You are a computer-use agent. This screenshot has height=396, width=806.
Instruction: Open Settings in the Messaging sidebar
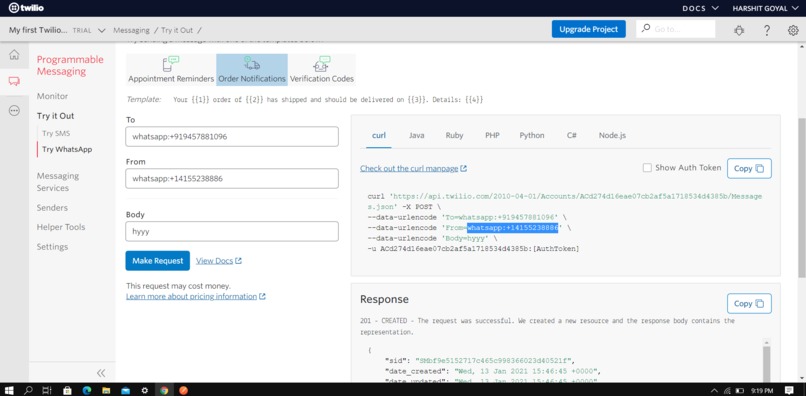(x=52, y=247)
